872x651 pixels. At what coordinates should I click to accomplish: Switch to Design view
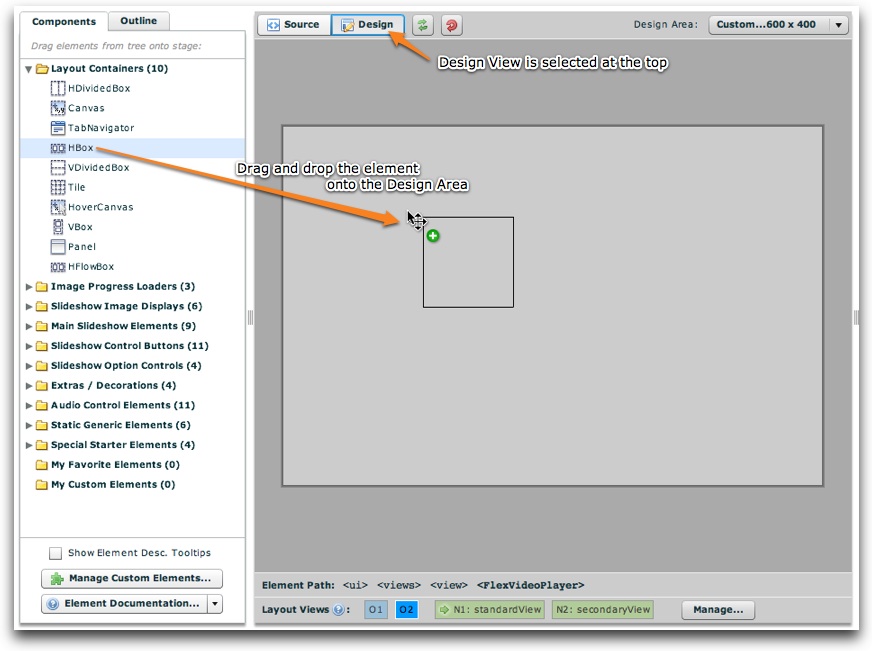tap(368, 25)
